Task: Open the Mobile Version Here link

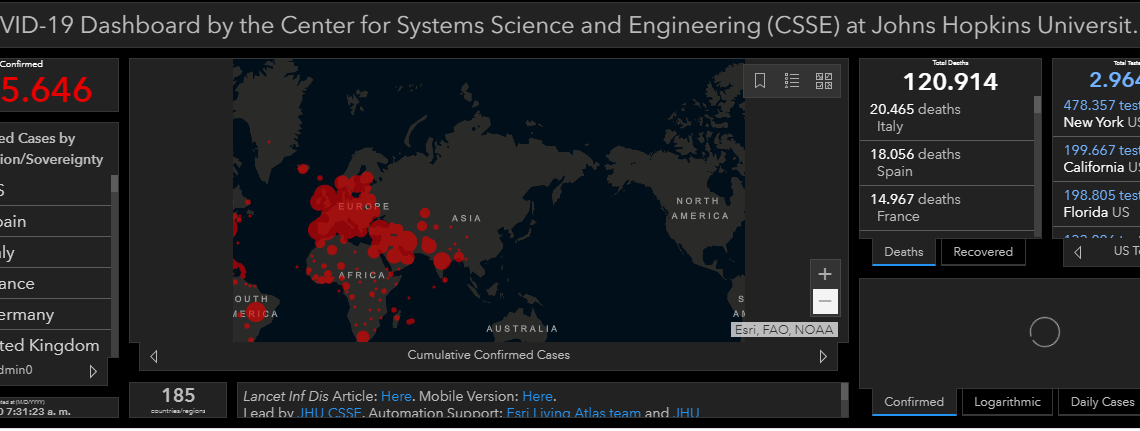Action: [537, 397]
